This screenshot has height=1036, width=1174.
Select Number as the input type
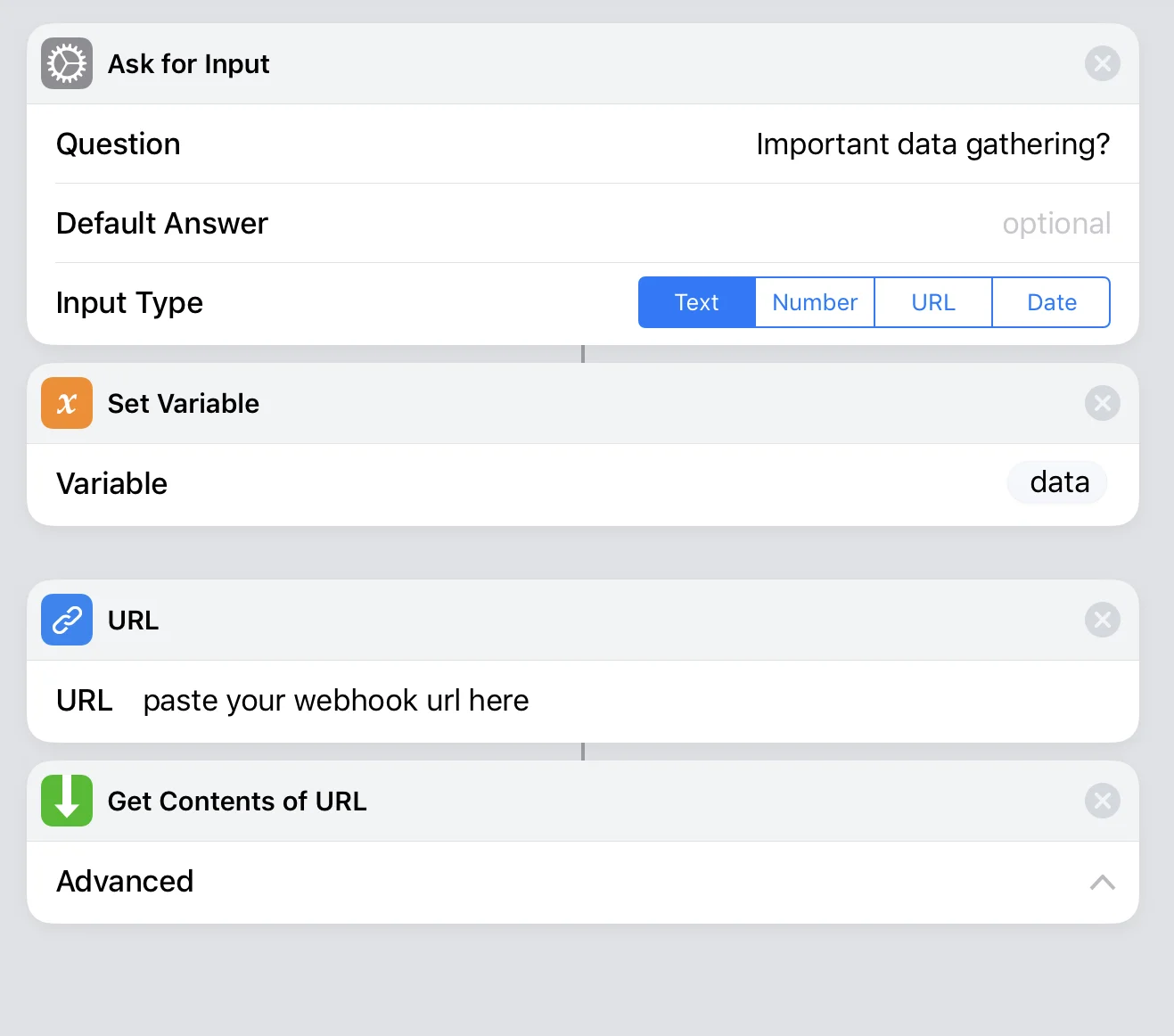[815, 302]
